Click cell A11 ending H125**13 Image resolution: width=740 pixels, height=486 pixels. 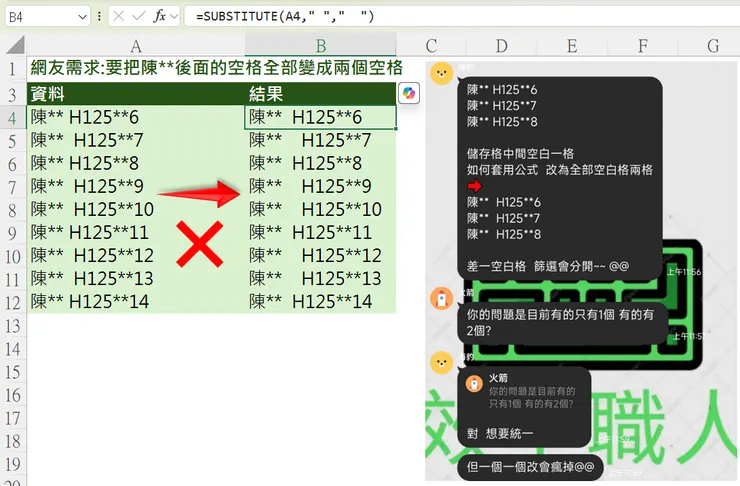[x=136, y=278]
